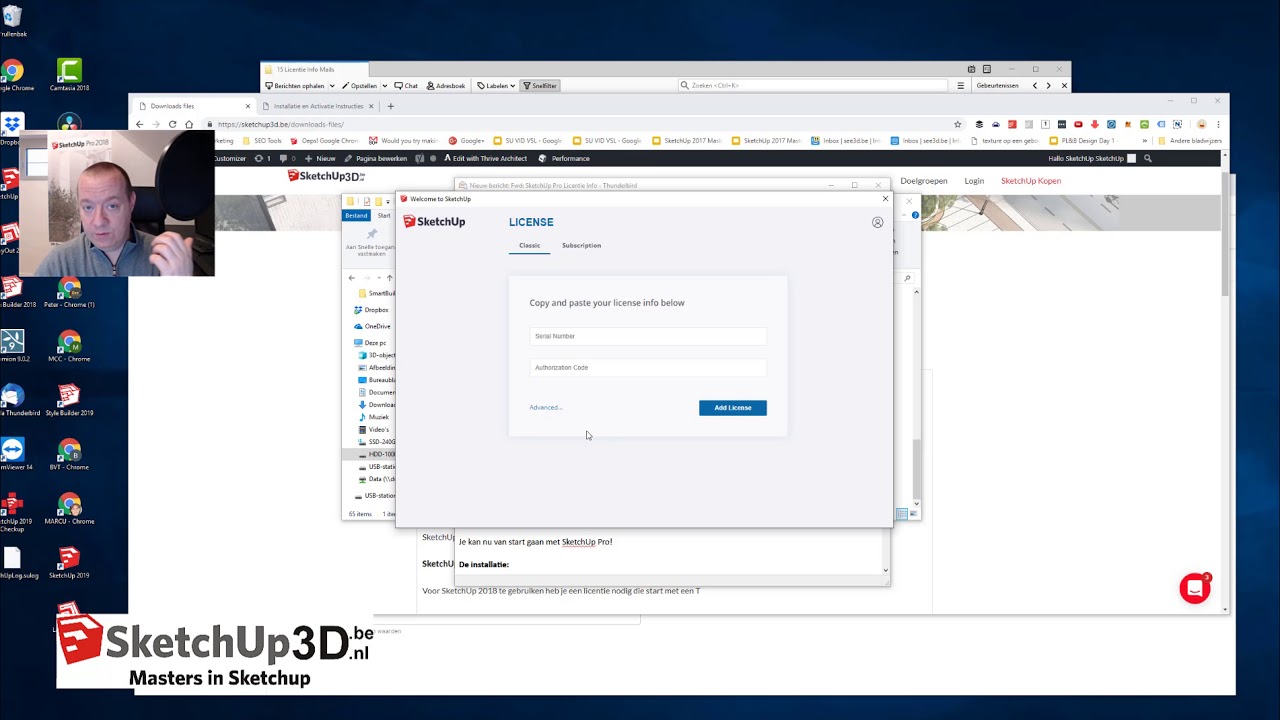Select Deze pc in Explorer navigation pane
This screenshot has height=720, width=1280.
(x=371, y=343)
